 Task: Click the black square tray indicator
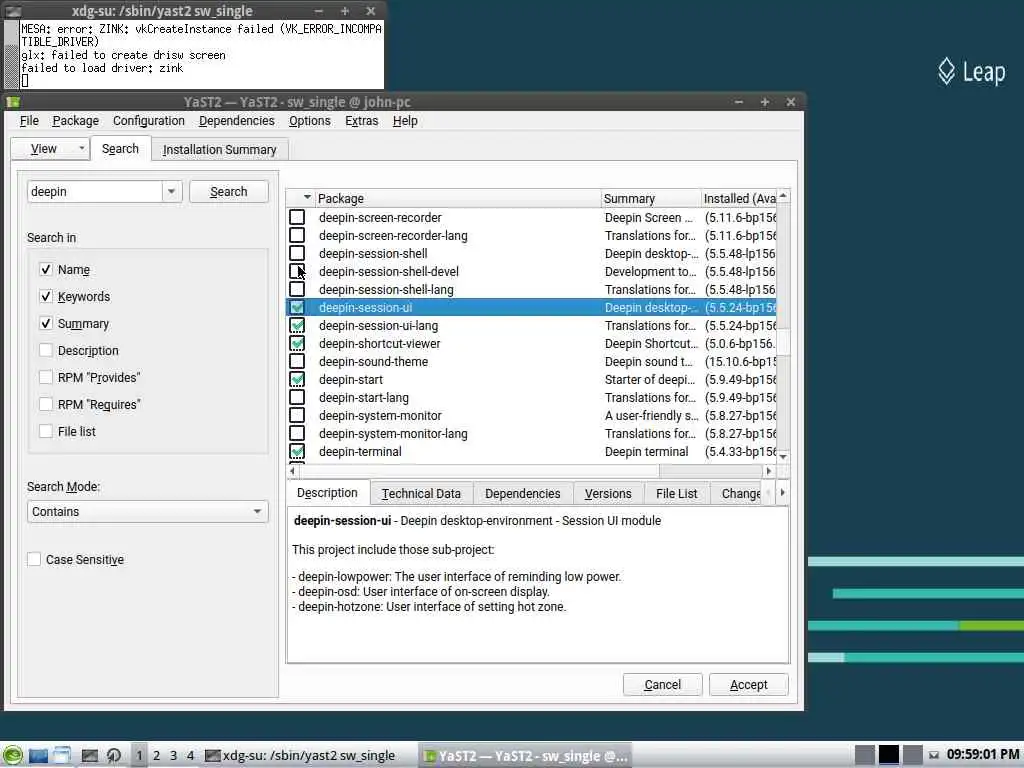pyautogui.click(x=888, y=755)
